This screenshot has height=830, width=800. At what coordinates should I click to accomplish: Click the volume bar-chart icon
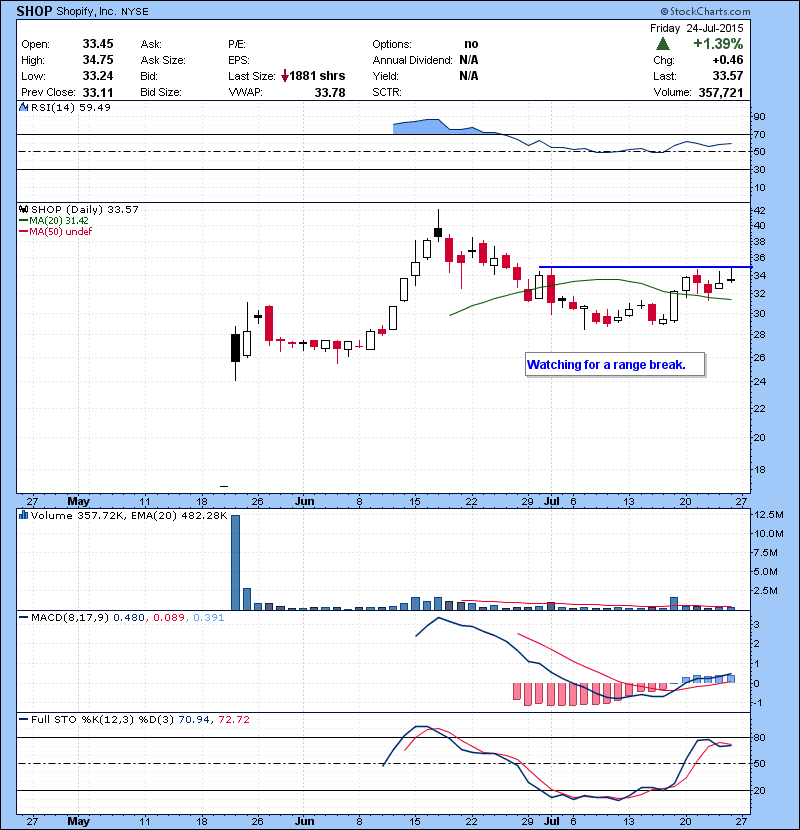(x=23, y=515)
